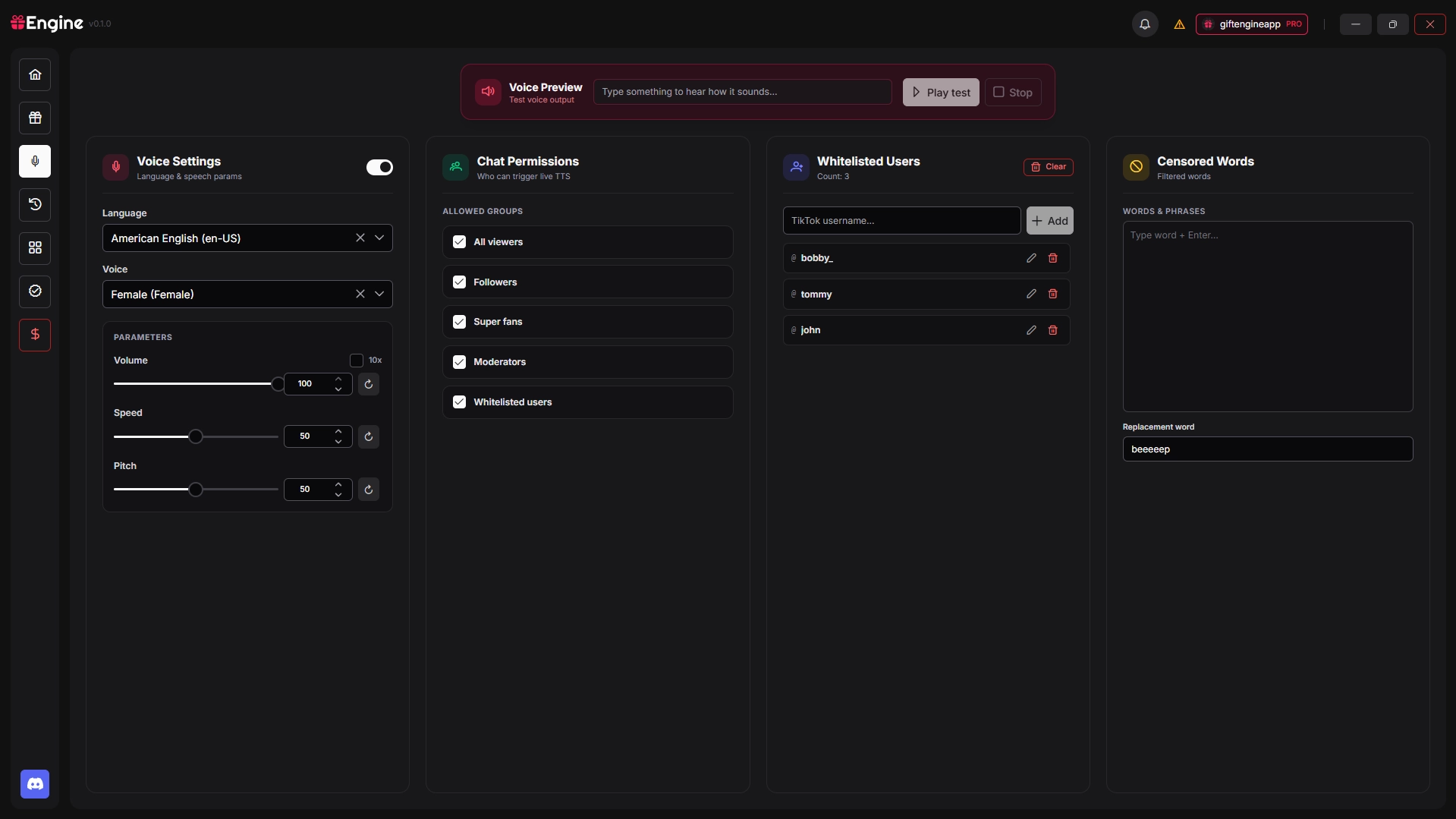Clear the American English language selection
The height and width of the screenshot is (819, 1456).
tap(360, 238)
